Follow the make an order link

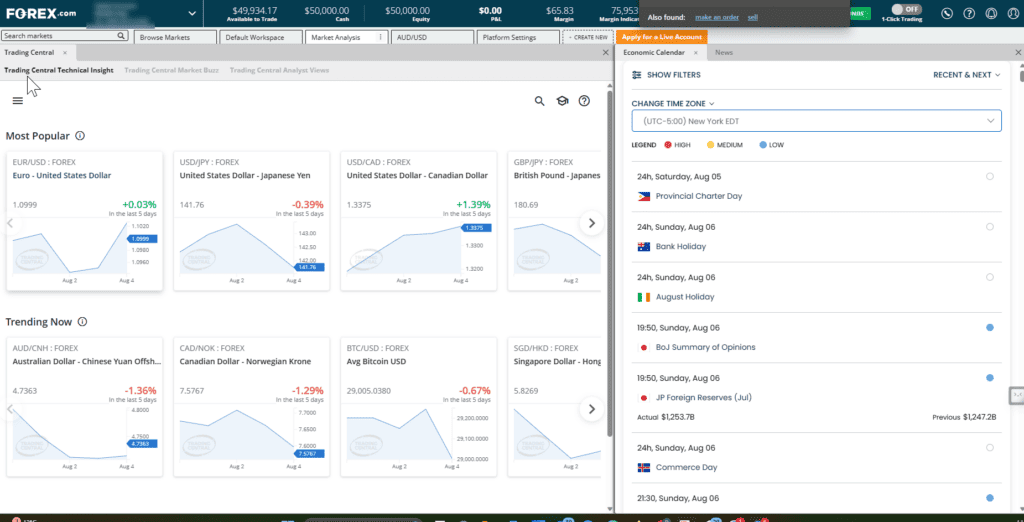coord(717,17)
